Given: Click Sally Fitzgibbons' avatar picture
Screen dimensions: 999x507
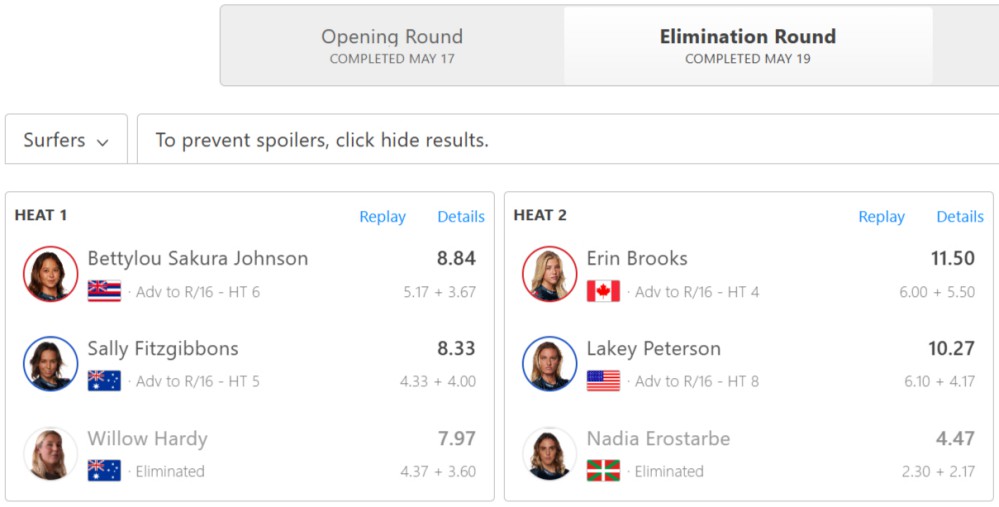Looking at the screenshot, I should (x=50, y=363).
